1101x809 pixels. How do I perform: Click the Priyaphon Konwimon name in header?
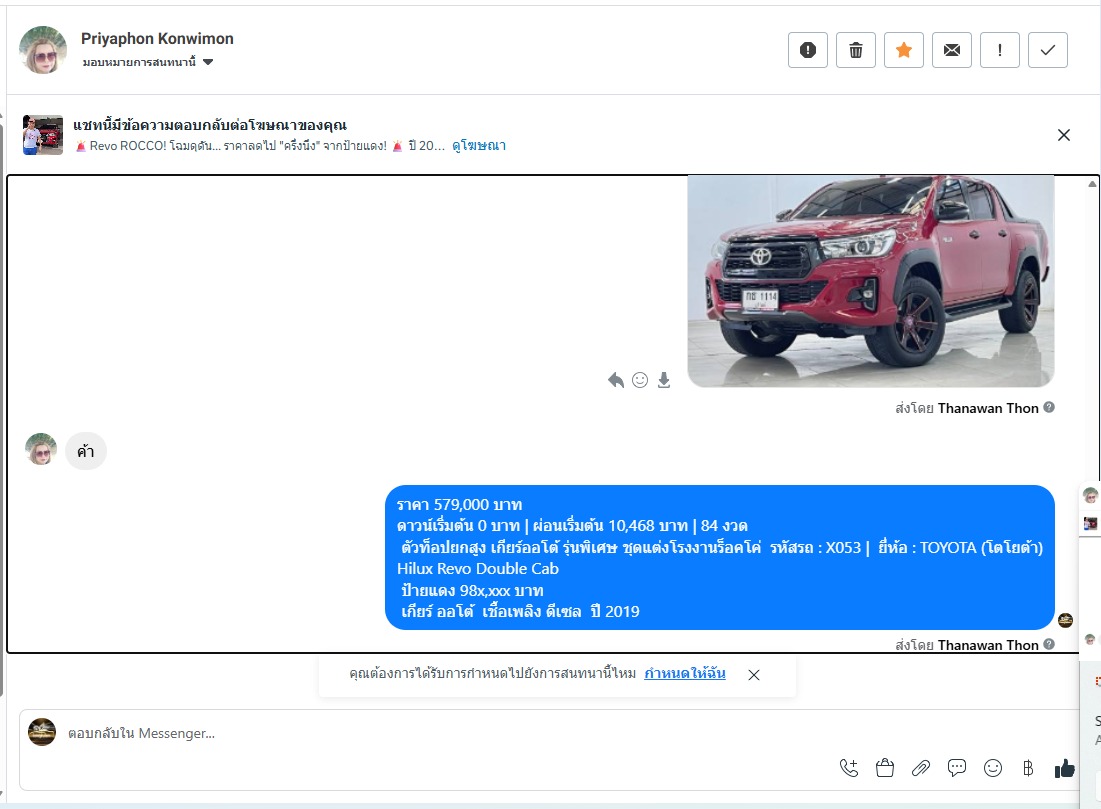pos(157,39)
